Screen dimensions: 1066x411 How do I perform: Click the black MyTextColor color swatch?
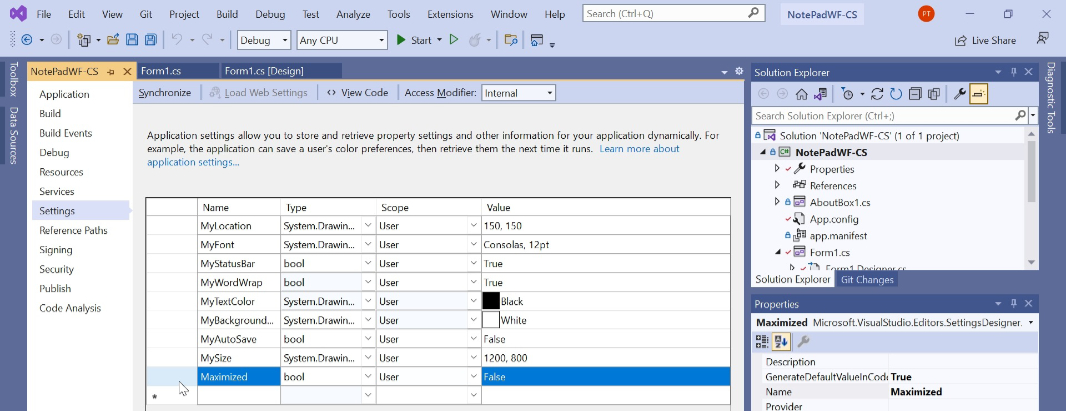point(490,301)
